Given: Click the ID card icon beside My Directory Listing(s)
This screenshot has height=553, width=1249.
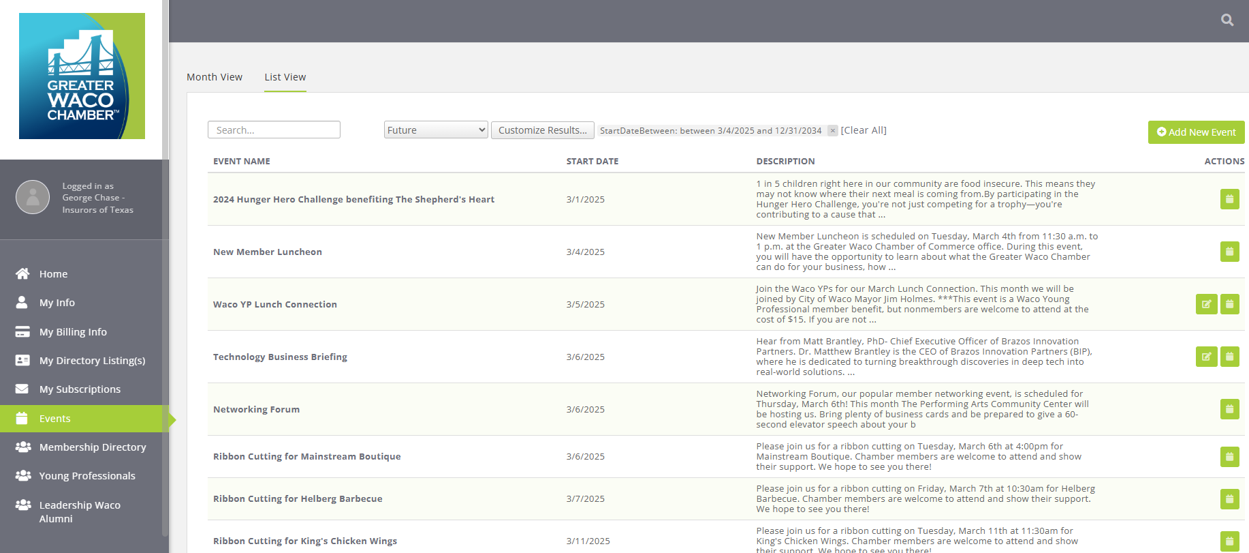Looking at the screenshot, I should [x=22, y=360].
